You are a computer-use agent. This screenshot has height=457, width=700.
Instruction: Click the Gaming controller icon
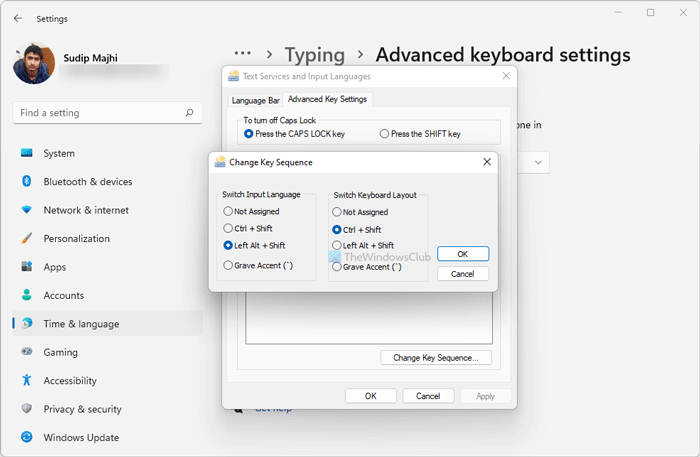click(26, 352)
